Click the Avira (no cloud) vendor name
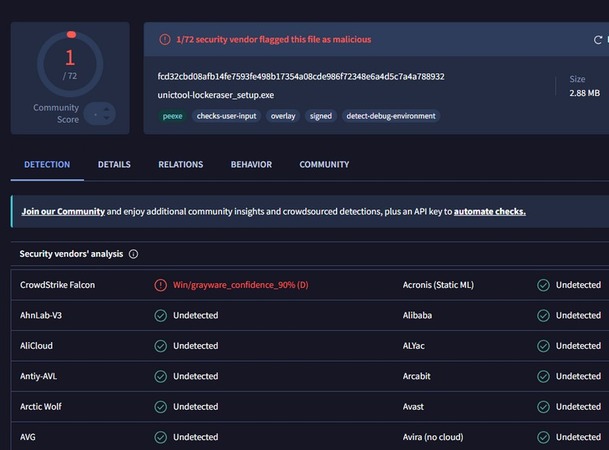This screenshot has width=609, height=450. coord(433,437)
